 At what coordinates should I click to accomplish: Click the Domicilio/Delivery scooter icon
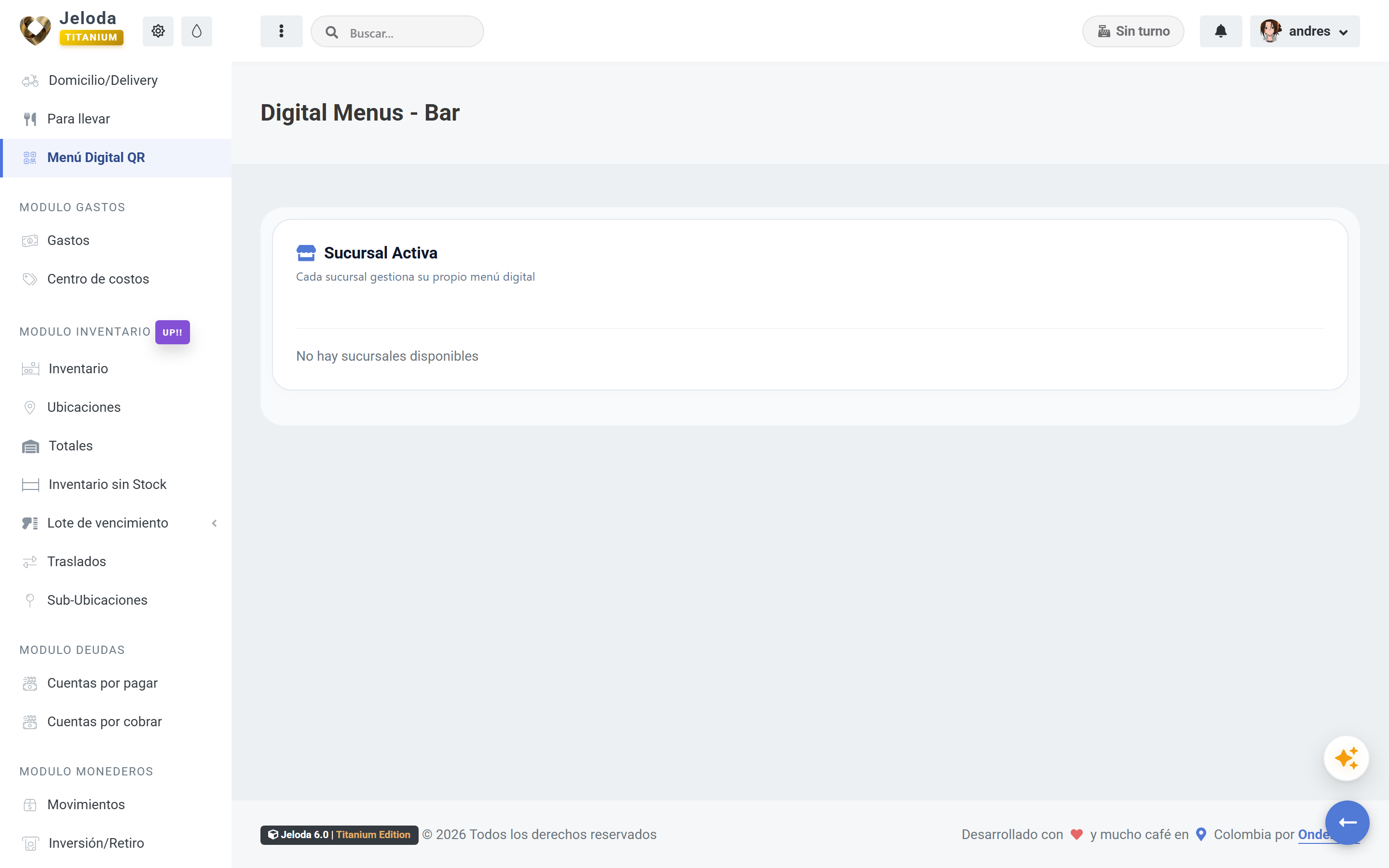pyautogui.click(x=30, y=81)
